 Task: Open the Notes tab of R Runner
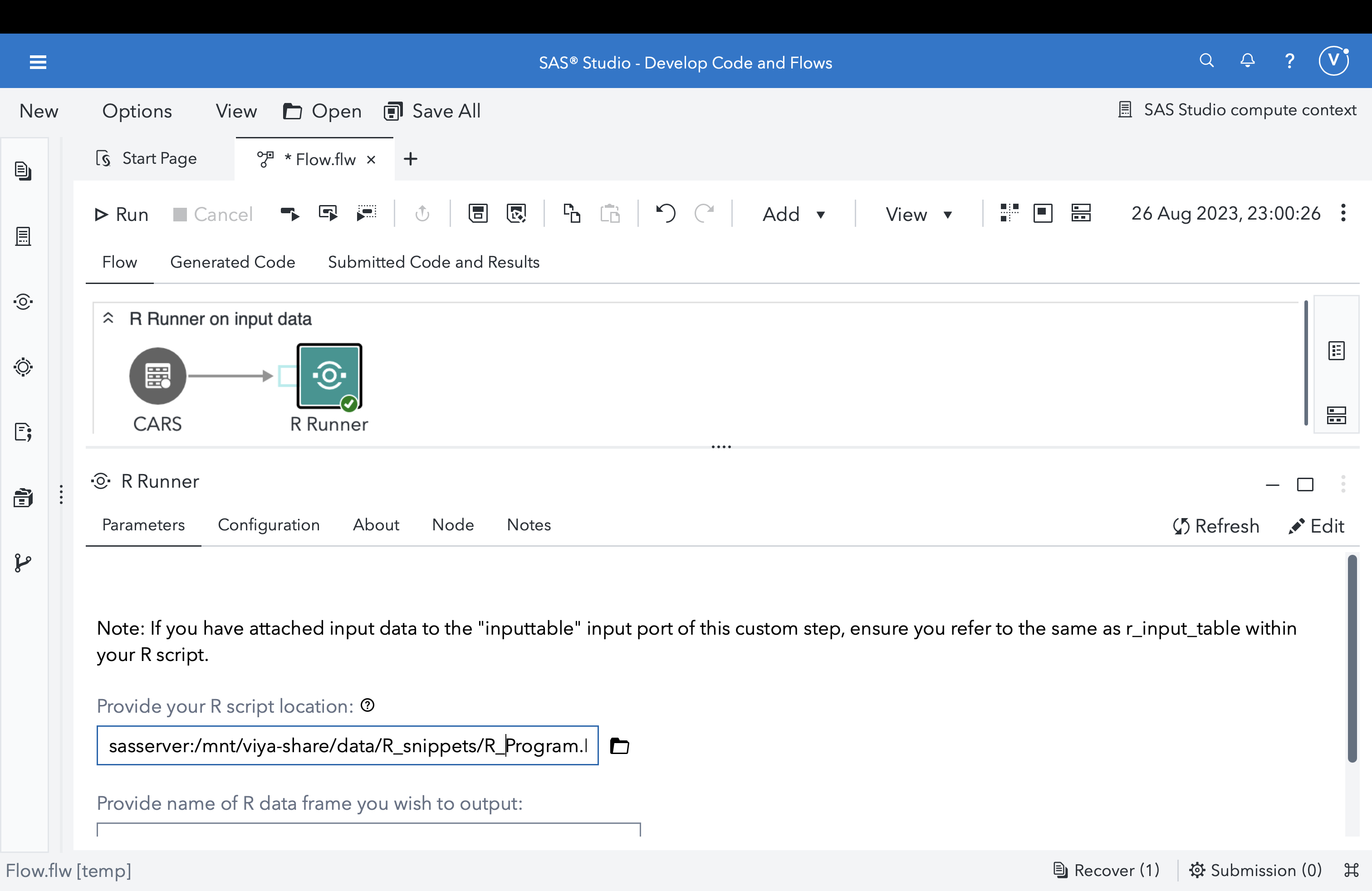pos(529,524)
